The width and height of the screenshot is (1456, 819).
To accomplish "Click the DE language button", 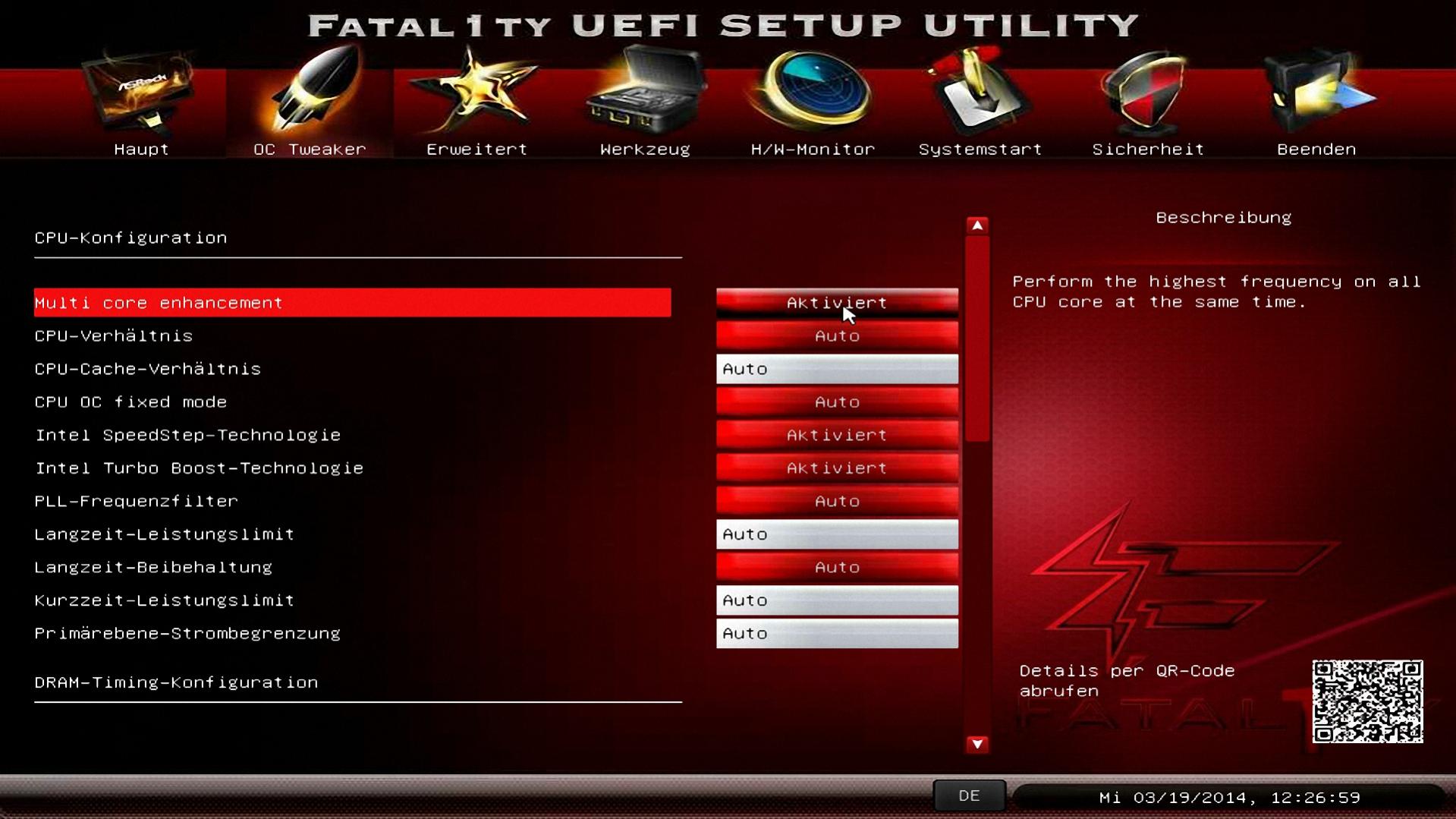I will pyautogui.click(x=969, y=795).
